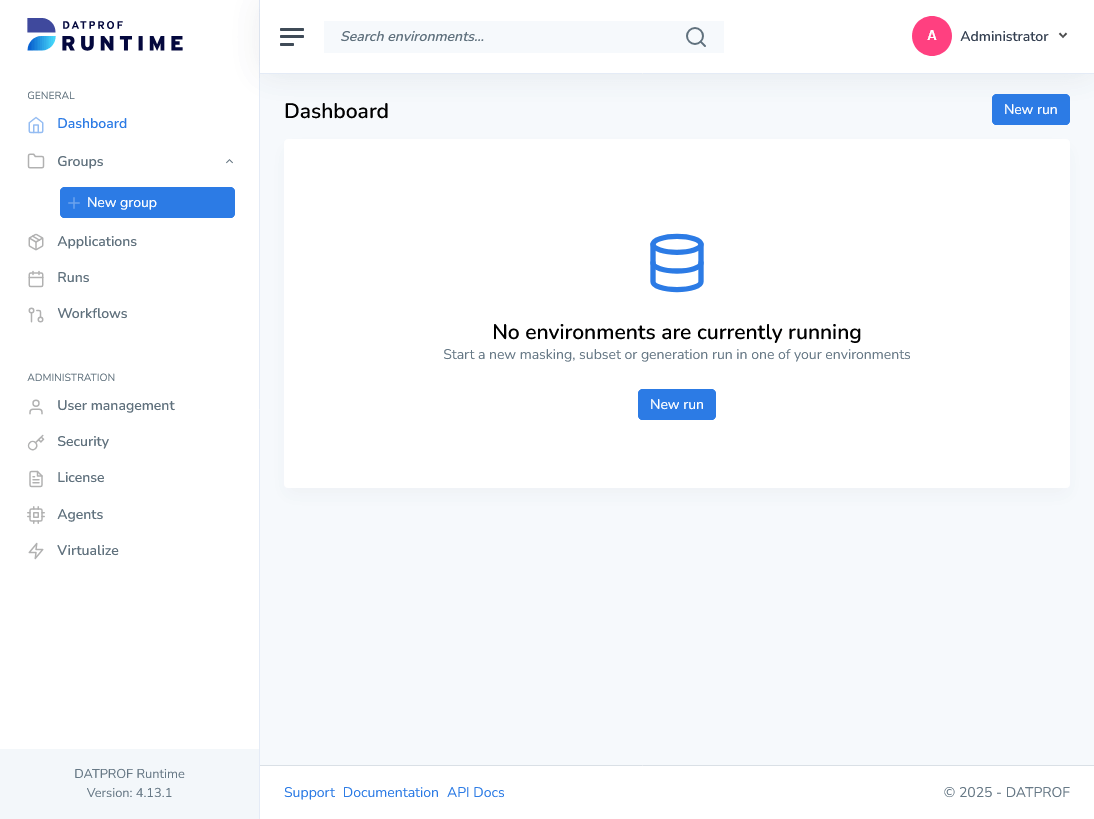Open the Agents section
This screenshot has width=1094, height=819.
[80, 514]
